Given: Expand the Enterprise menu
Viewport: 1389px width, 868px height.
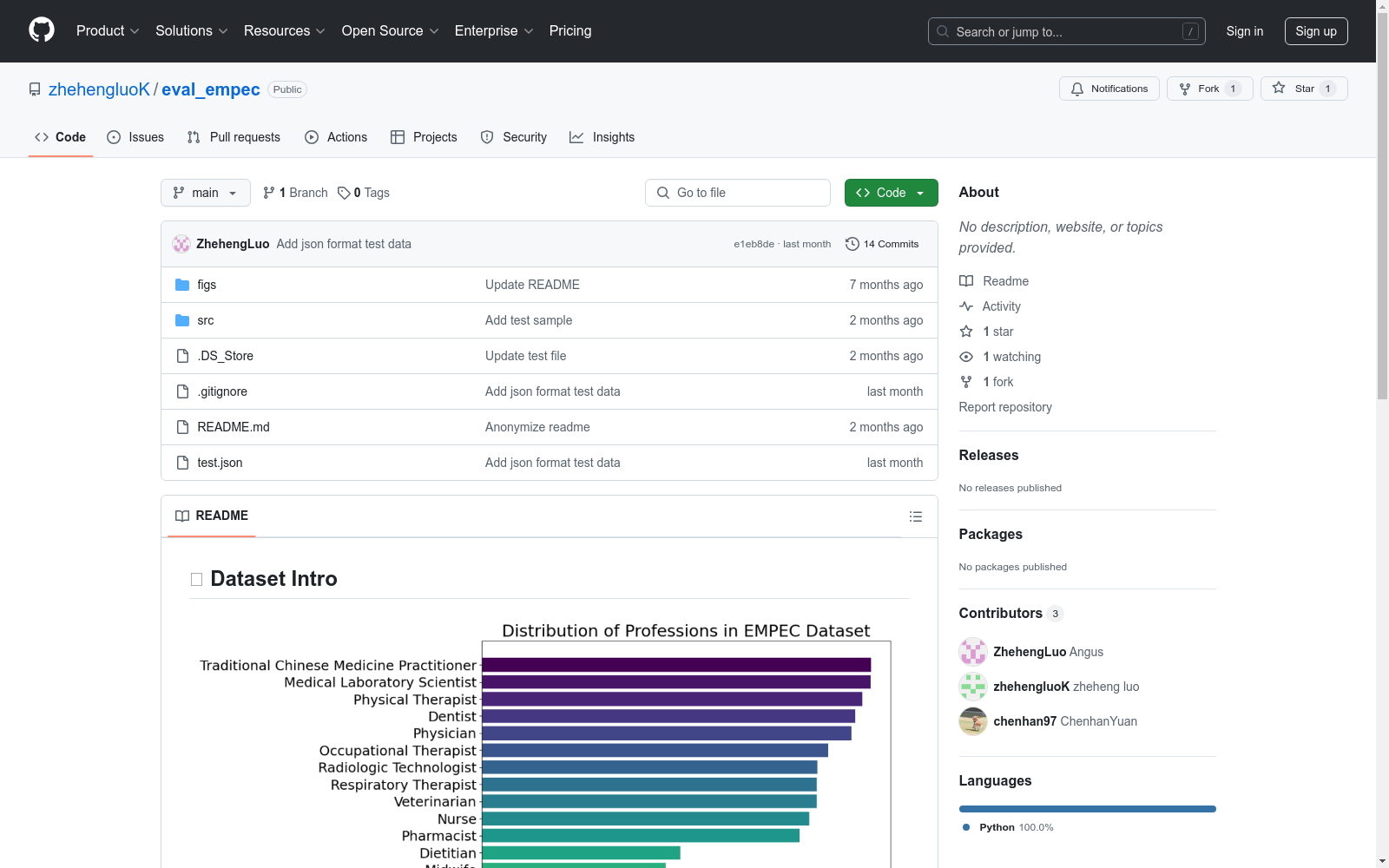Looking at the screenshot, I should (x=494, y=30).
